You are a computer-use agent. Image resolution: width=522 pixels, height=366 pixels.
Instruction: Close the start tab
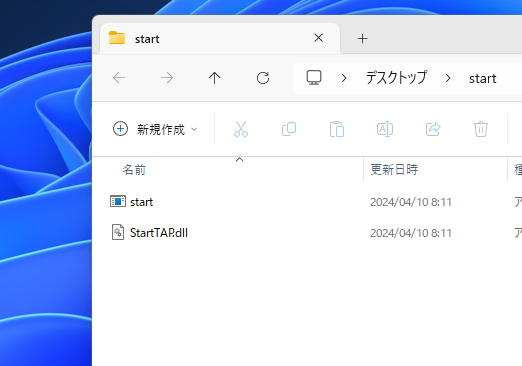318,38
